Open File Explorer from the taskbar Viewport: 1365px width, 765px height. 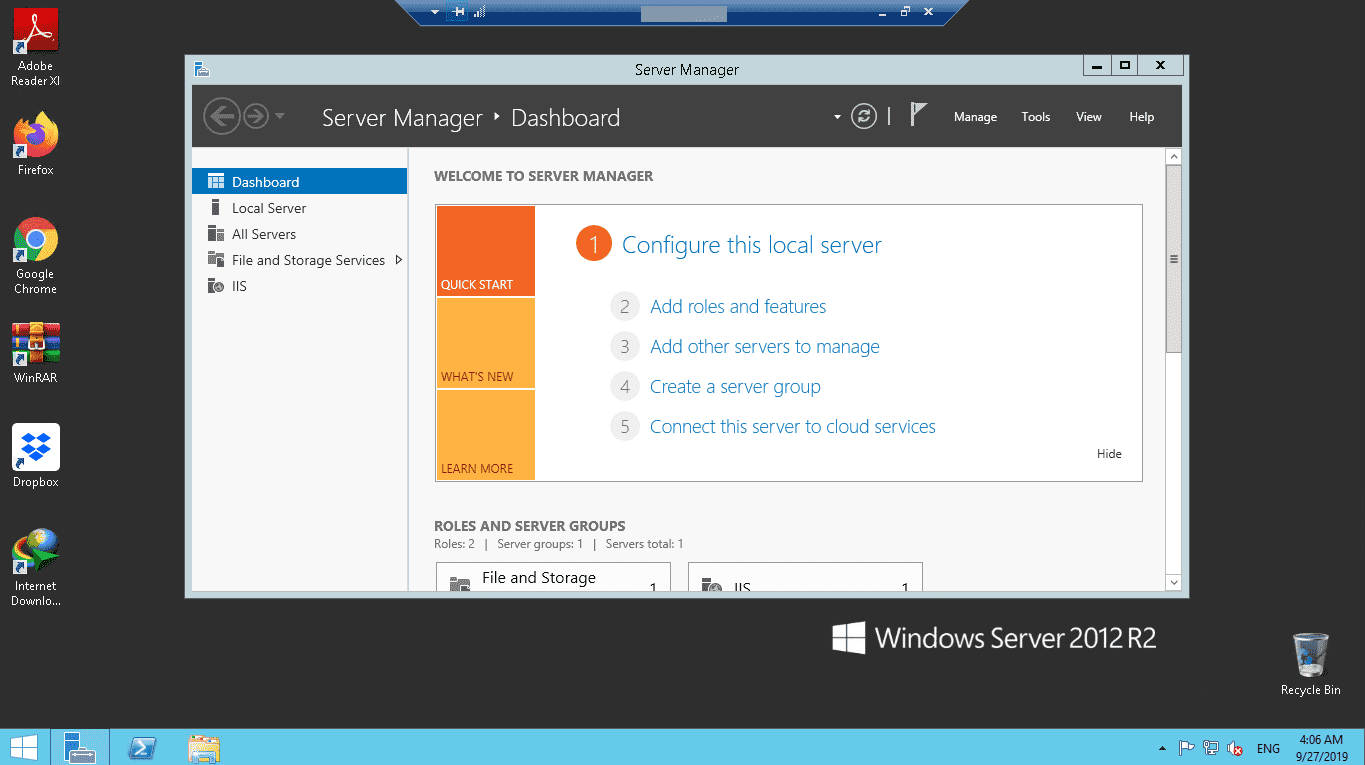[203, 748]
